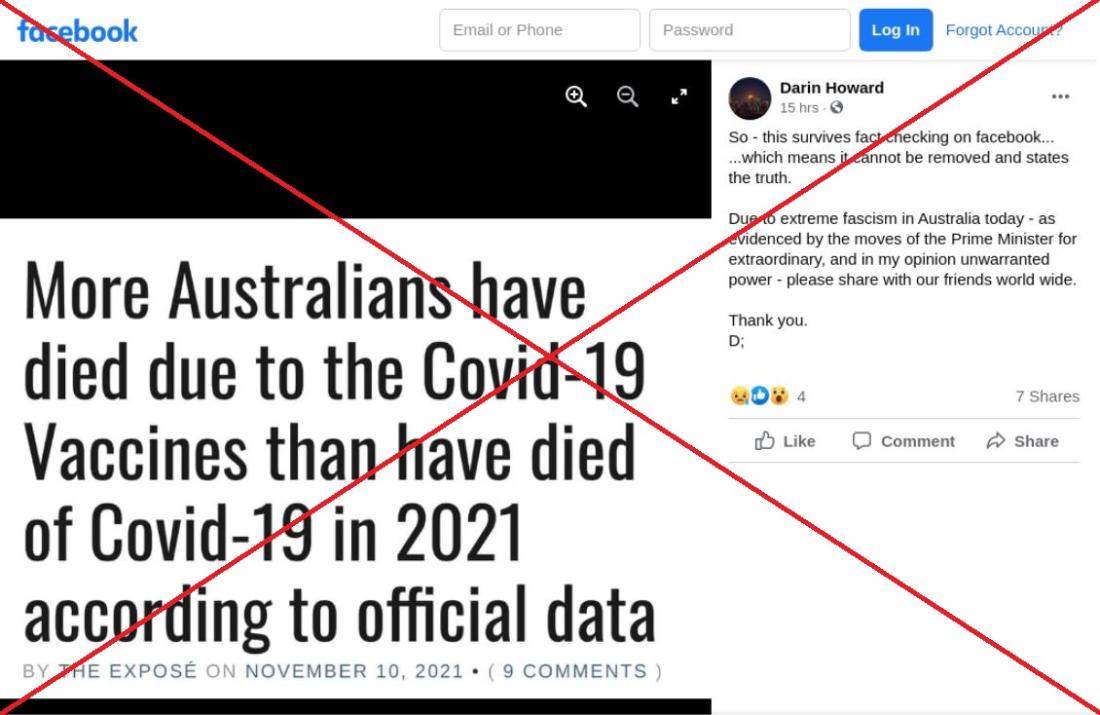Screen dimensions: 1100x715
Task: Zoom in on the photo
Action: (x=576, y=96)
